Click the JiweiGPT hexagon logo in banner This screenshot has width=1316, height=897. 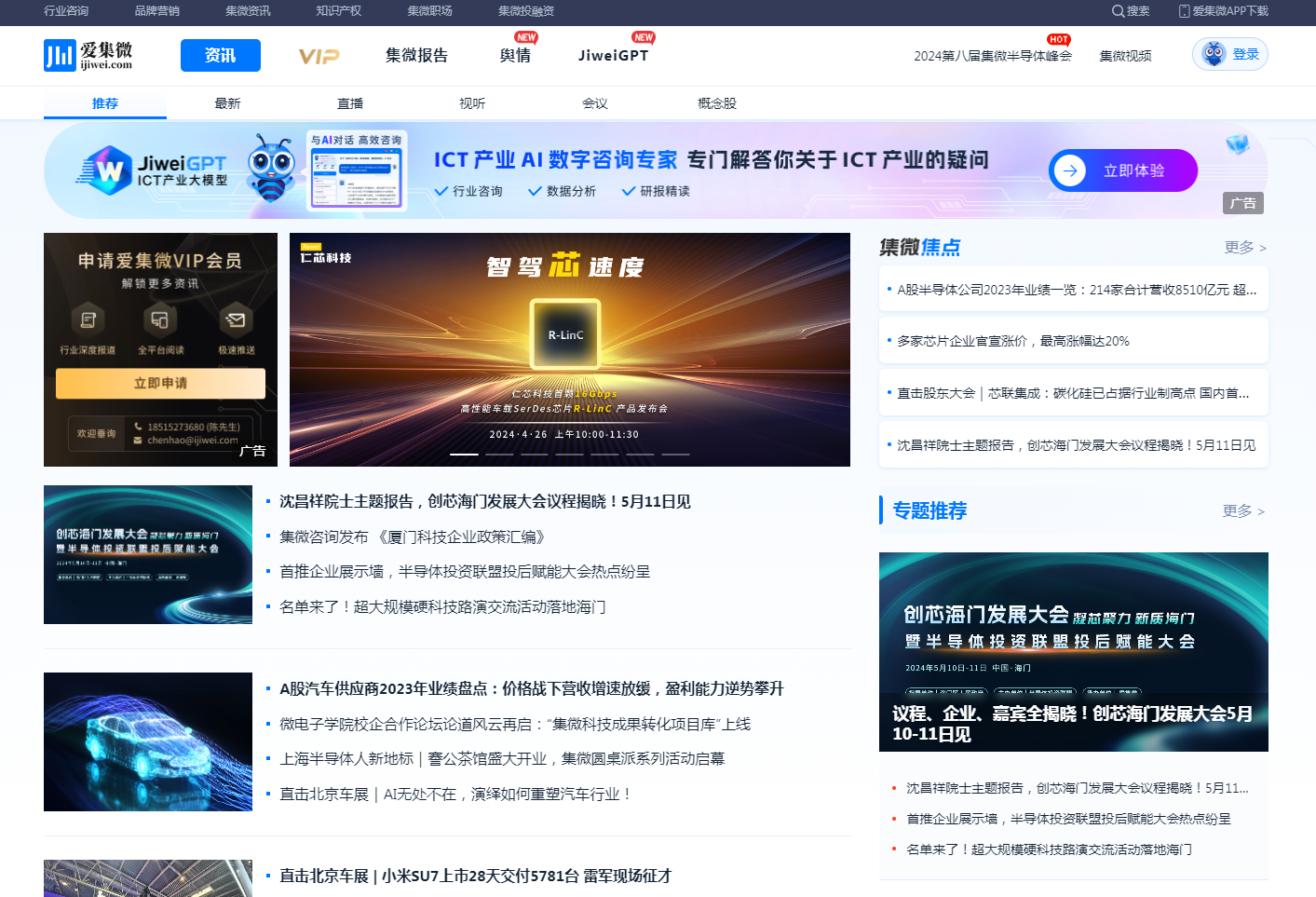click(109, 170)
